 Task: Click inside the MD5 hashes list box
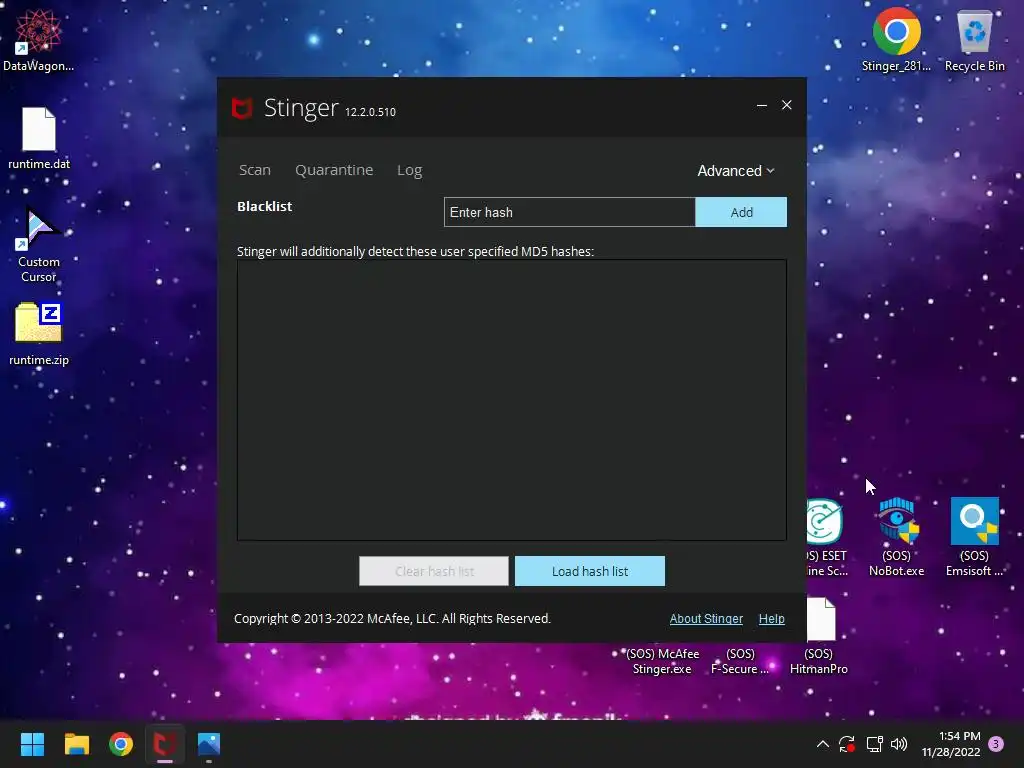[511, 400]
